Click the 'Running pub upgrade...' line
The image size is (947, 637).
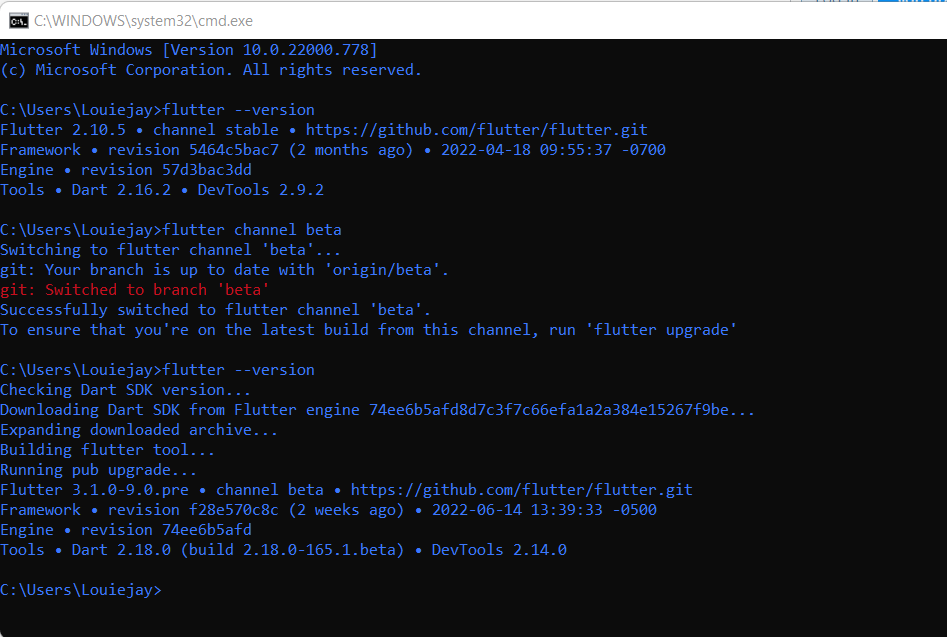click(98, 469)
